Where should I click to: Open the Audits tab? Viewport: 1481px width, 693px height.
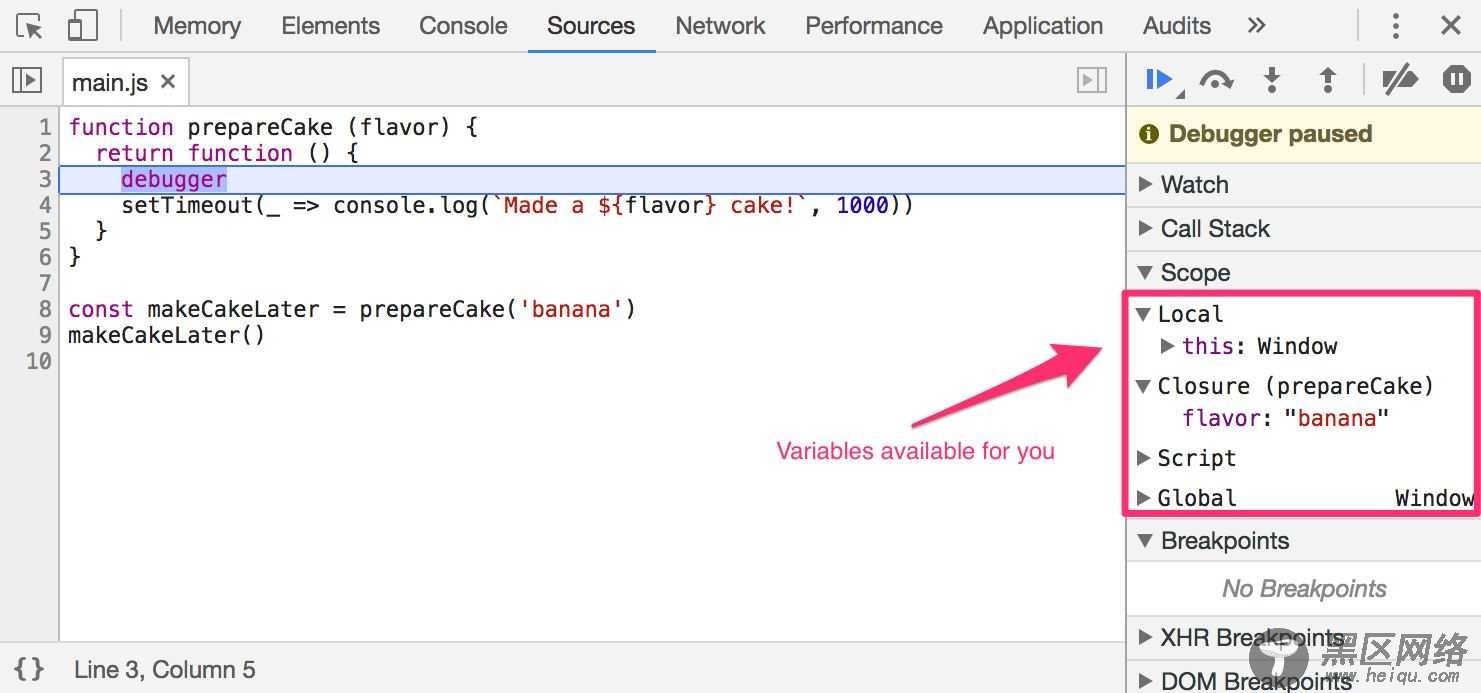click(1177, 26)
